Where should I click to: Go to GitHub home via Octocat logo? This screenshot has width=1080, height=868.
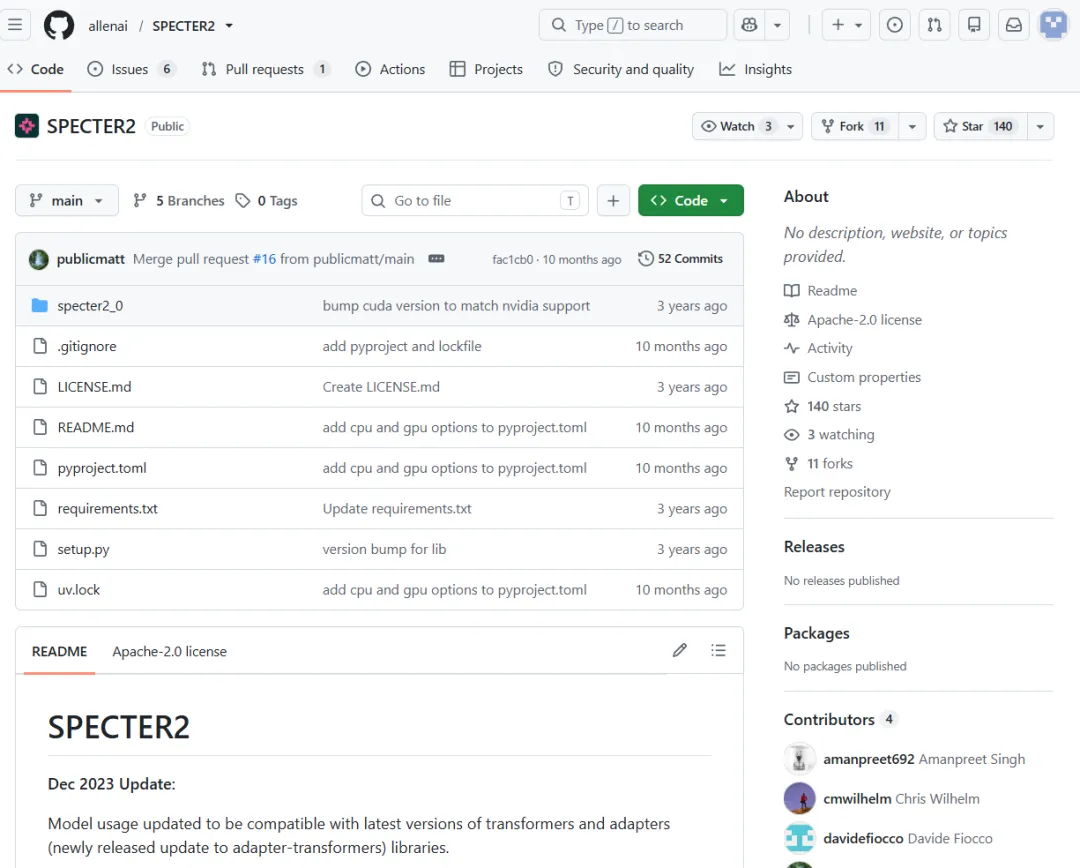point(59,25)
